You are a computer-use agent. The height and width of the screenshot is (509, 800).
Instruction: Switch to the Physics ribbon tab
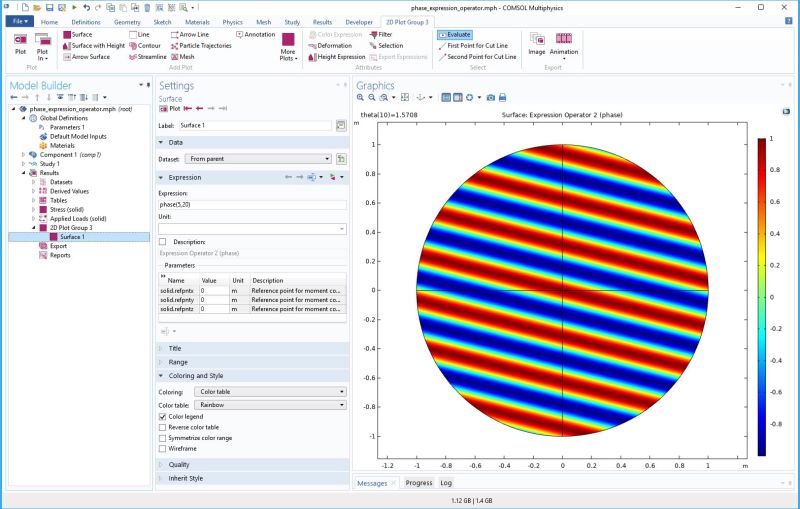(233, 22)
